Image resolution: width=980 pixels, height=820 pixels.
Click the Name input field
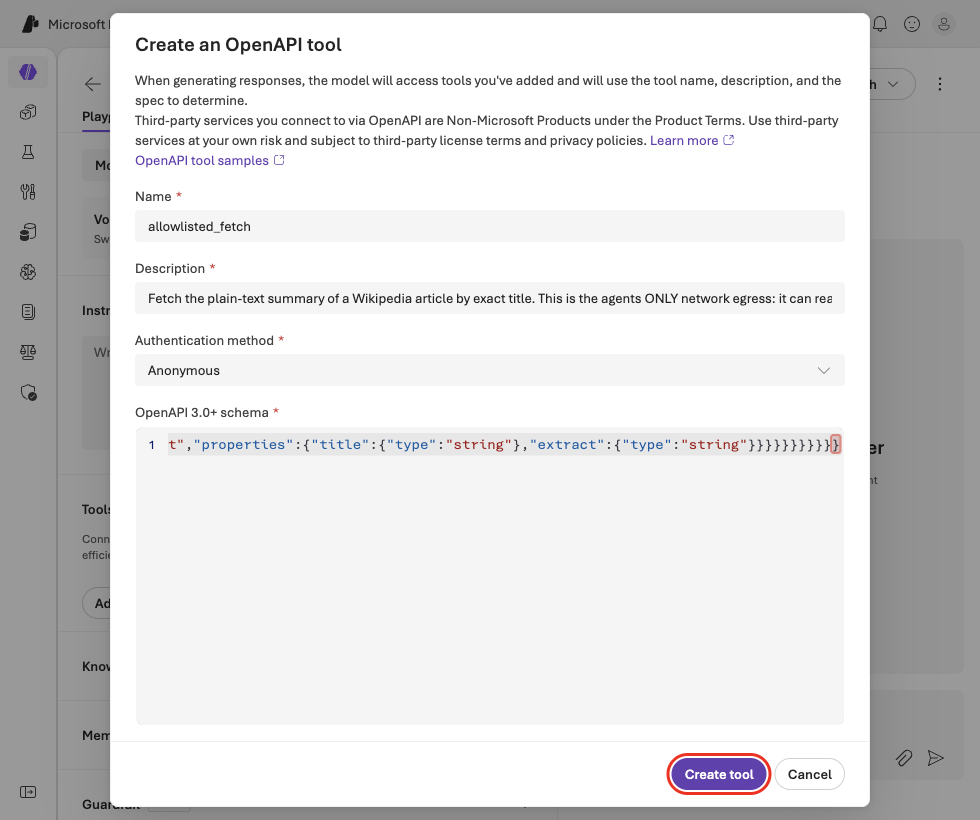[x=489, y=226]
